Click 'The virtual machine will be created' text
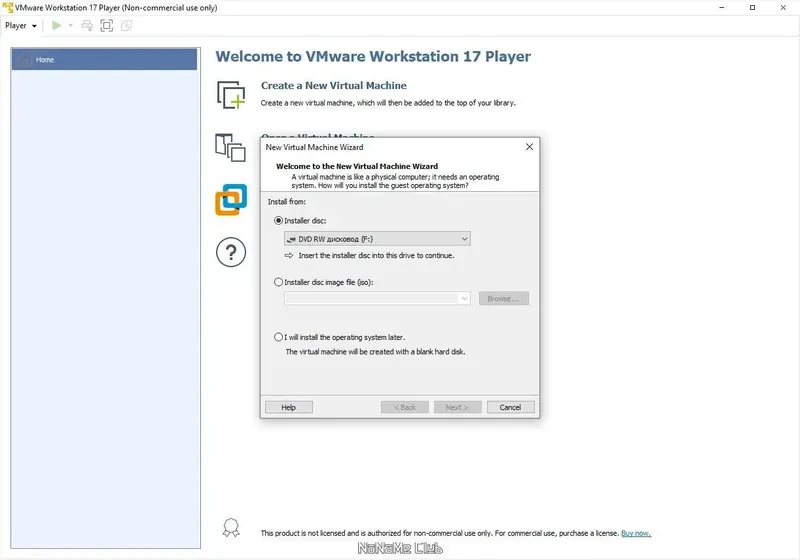The width and height of the screenshot is (800, 560). [x=375, y=352]
